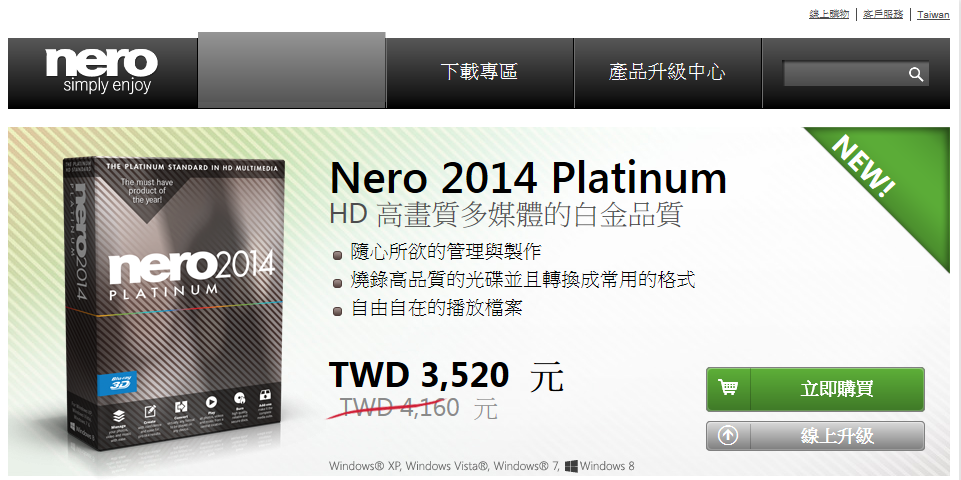The image size is (961, 480).
Task: Click the circular up-arrow upgrade icon
Action: 728,436
